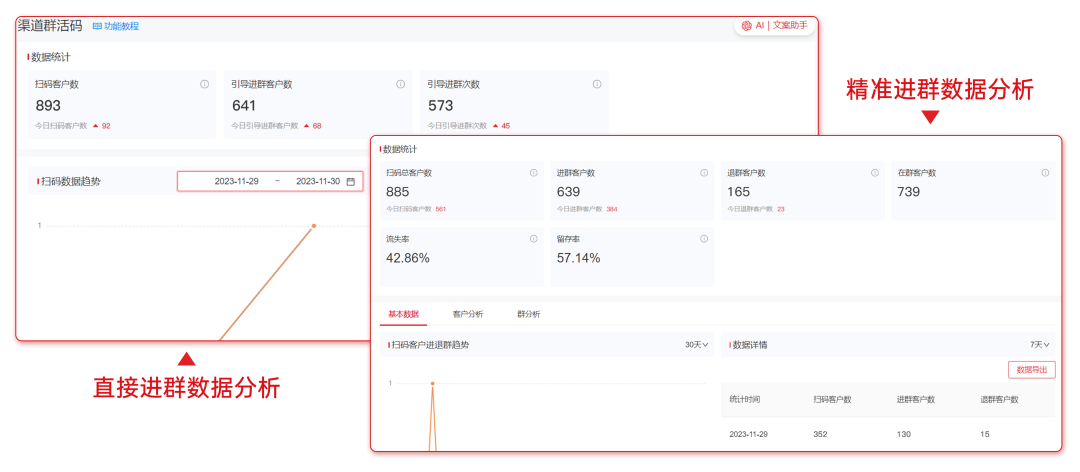Switch to the 客户分析 tab

467,314
